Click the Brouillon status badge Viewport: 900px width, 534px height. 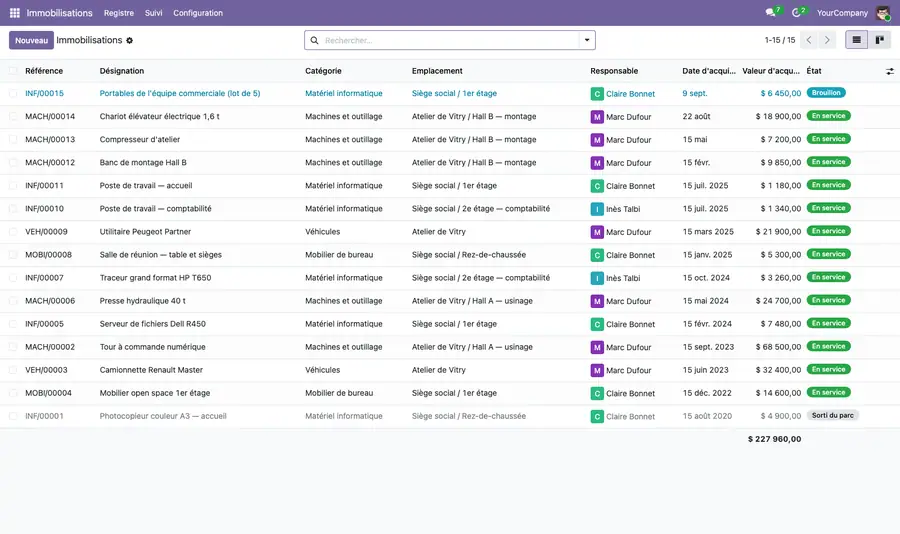pyautogui.click(x=826, y=92)
